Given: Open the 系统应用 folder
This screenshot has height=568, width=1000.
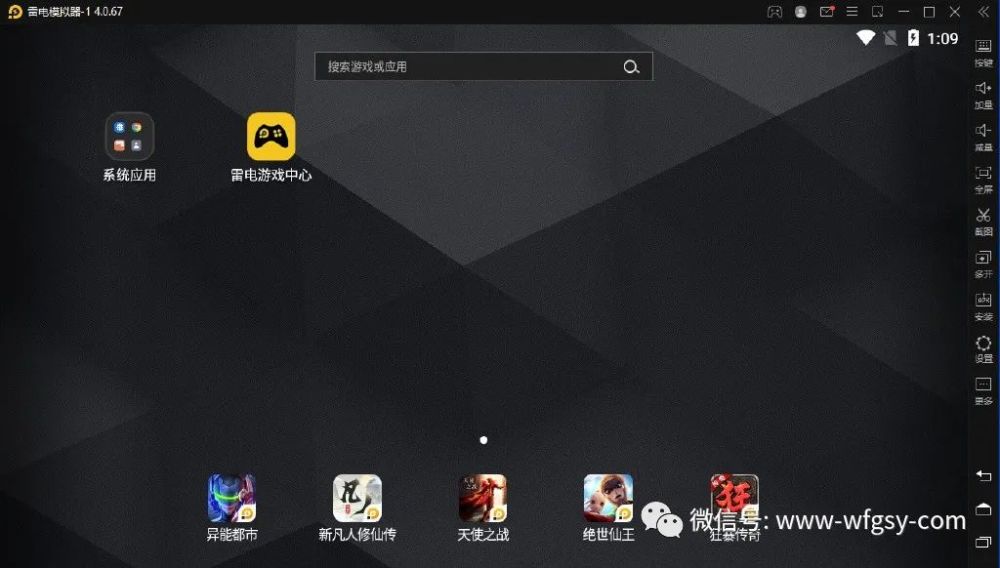Looking at the screenshot, I should click(x=129, y=147).
